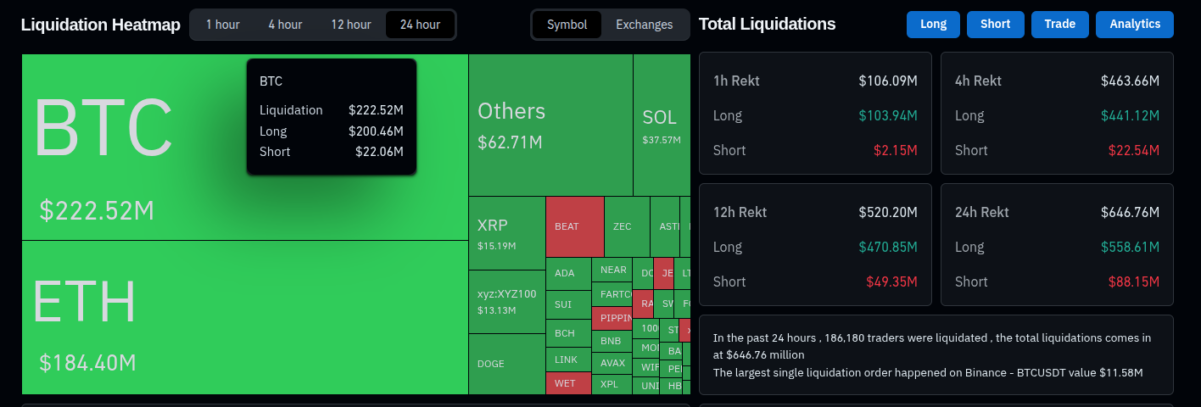The image size is (1201, 407).
Task: Select the red WET tile
Action: [x=566, y=383]
